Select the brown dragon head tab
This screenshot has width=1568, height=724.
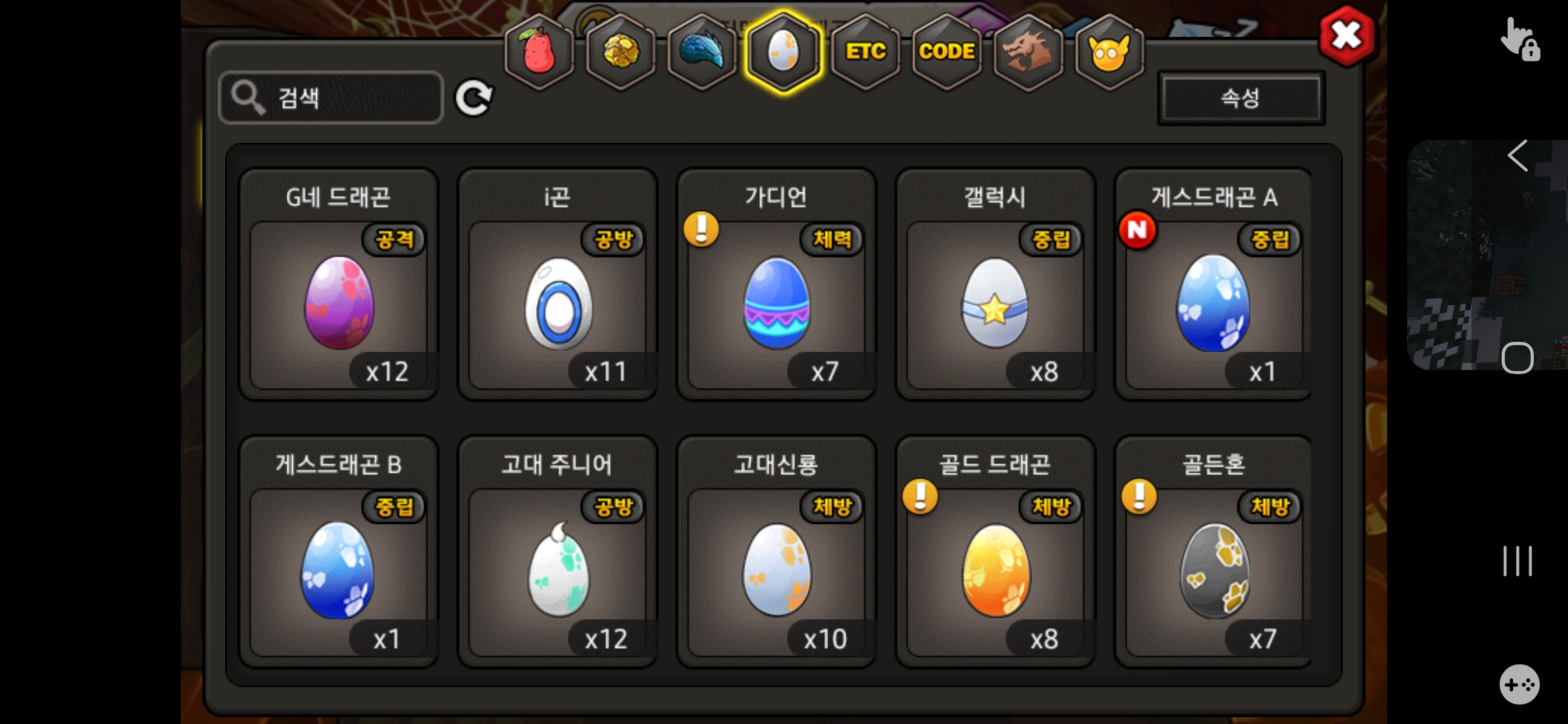pos(1028,52)
